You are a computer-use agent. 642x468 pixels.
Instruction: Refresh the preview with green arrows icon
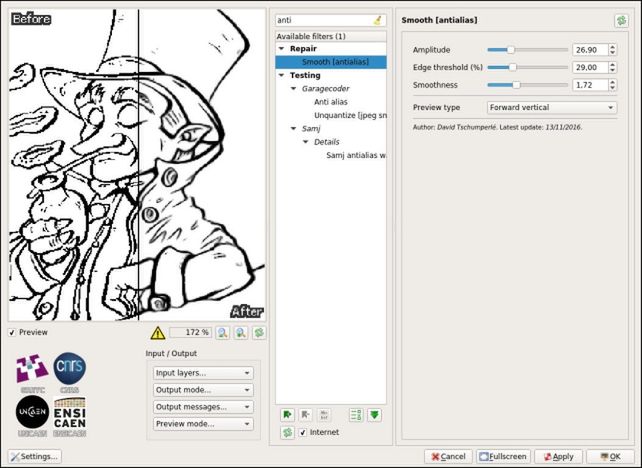pyautogui.click(x=259, y=332)
